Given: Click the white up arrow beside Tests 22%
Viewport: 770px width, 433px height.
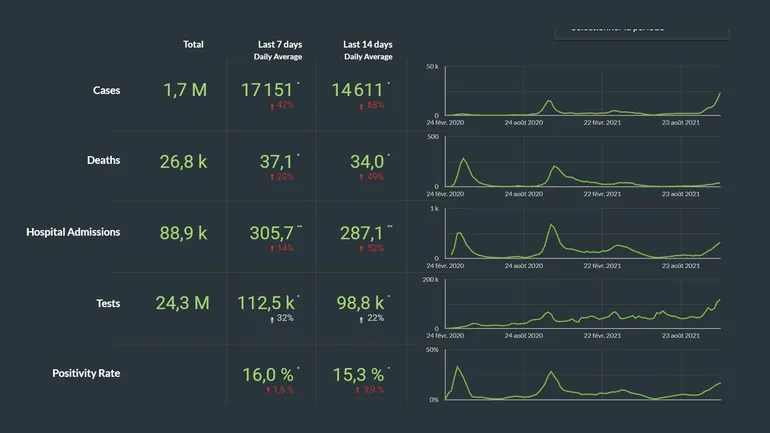Looking at the screenshot, I should (x=361, y=318).
